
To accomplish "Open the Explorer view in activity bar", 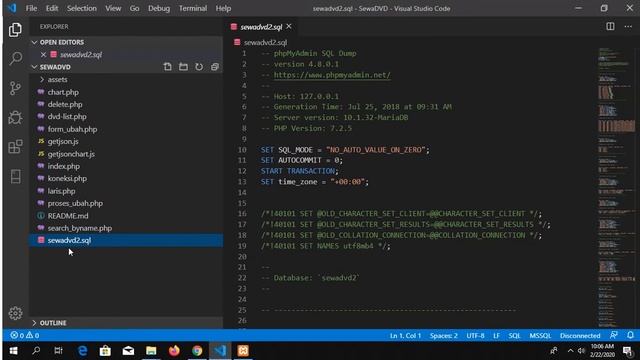I will (x=15, y=30).
